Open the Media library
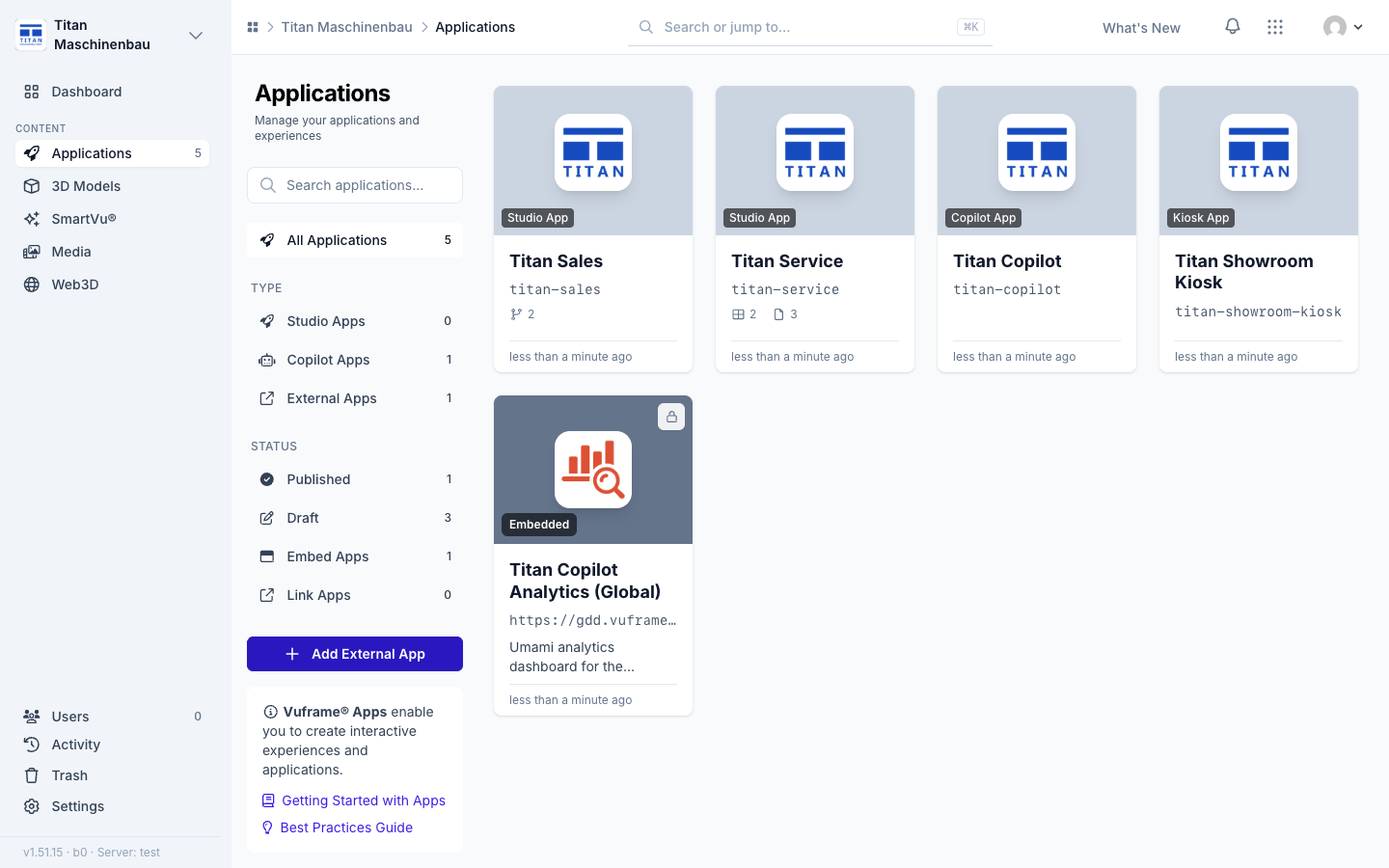The image size is (1389, 868). 112,252
